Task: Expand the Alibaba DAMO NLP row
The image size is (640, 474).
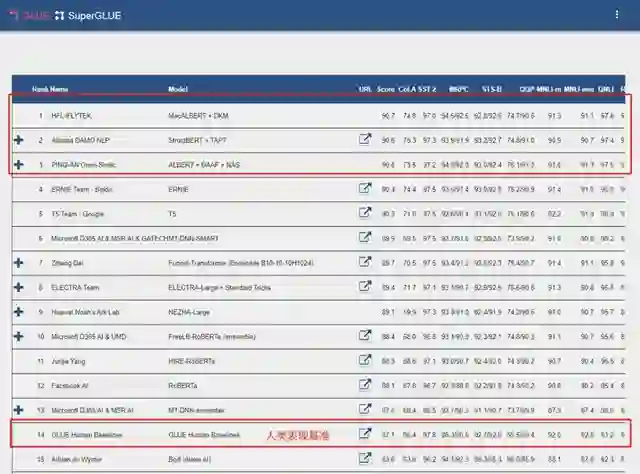Action: pos(18,140)
